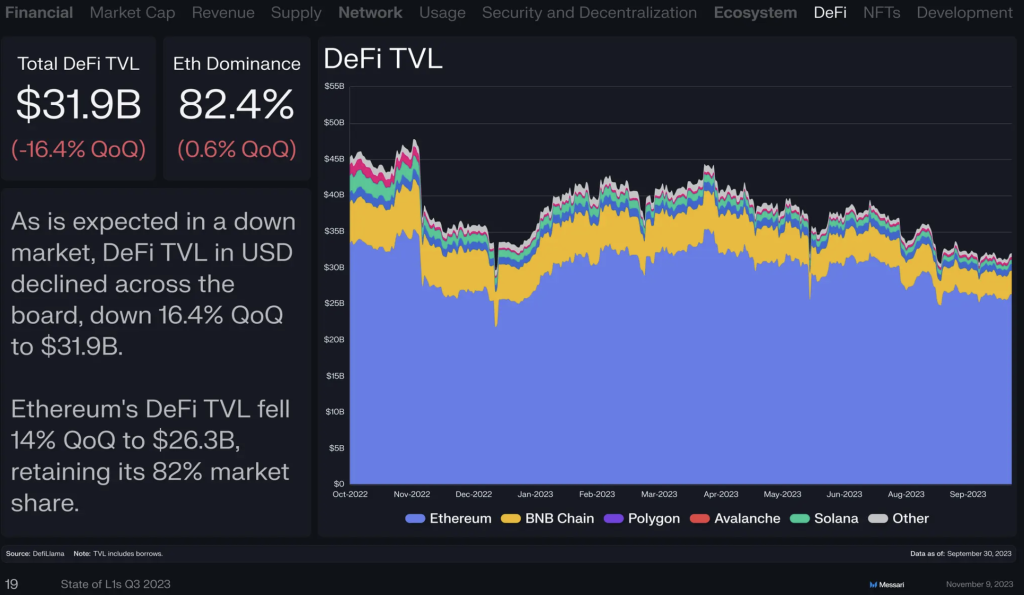Image resolution: width=1024 pixels, height=595 pixels.
Task: Click the Source: DefiLlama note
Action: [35, 554]
